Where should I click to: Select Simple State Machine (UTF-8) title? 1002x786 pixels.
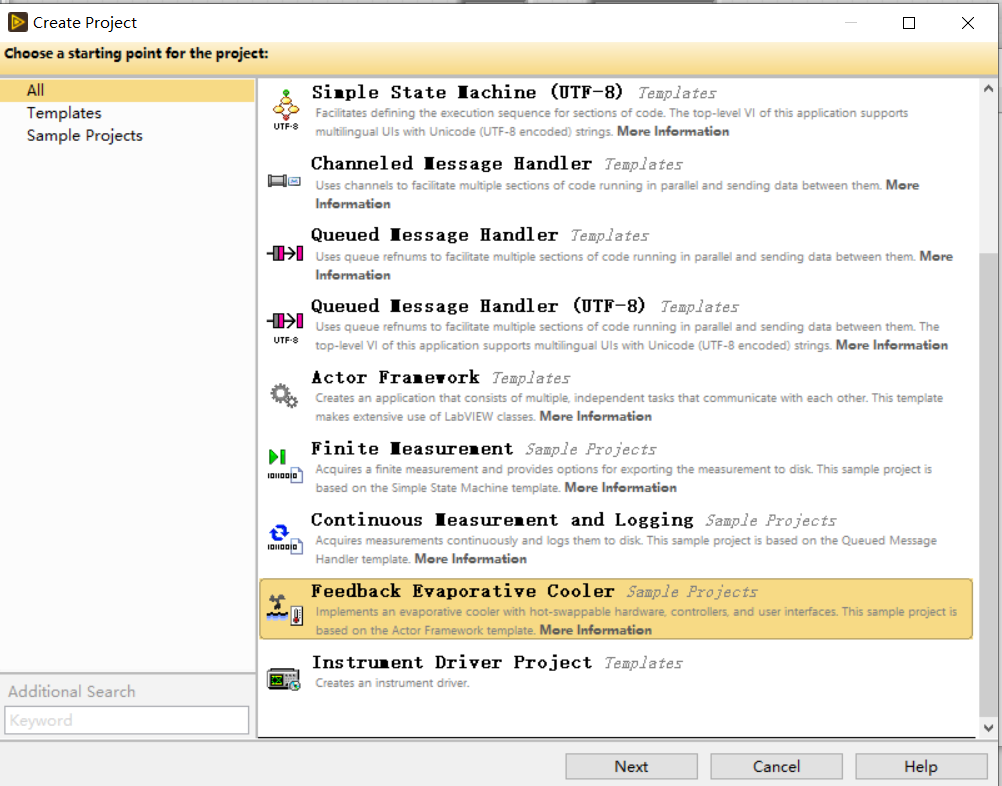467,93
